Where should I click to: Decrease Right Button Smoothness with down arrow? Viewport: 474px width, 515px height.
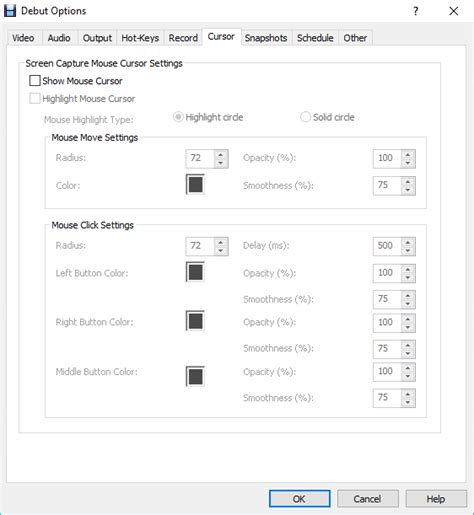point(408,353)
